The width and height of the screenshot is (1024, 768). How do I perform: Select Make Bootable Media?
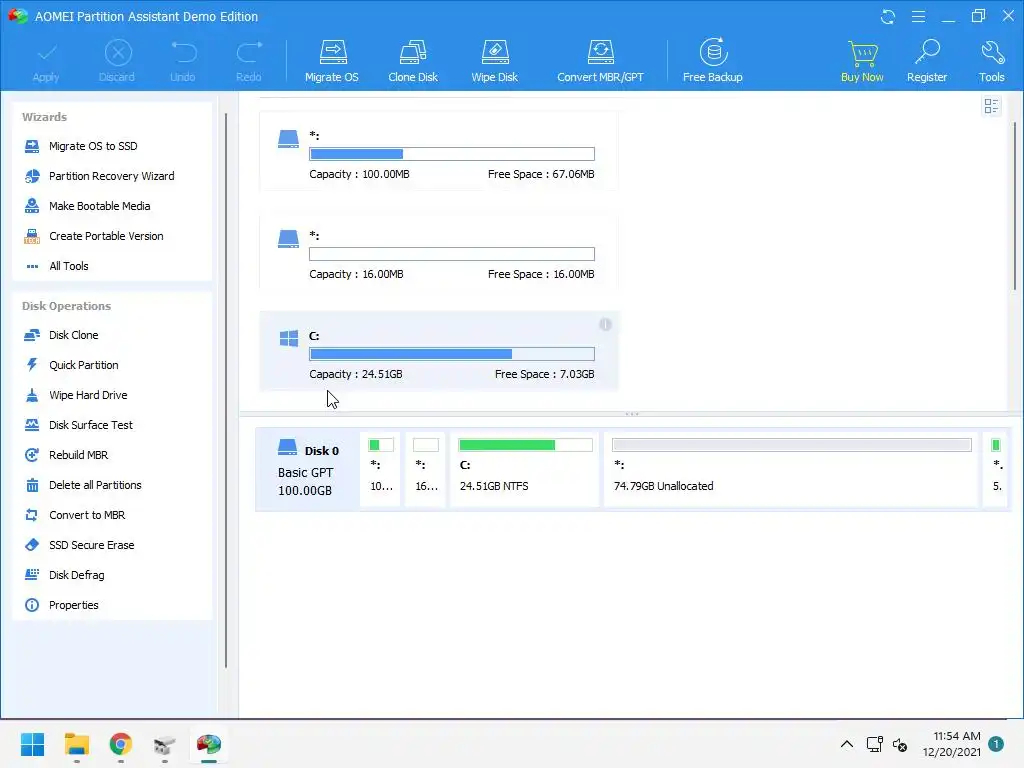pyautogui.click(x=99, y=206)
